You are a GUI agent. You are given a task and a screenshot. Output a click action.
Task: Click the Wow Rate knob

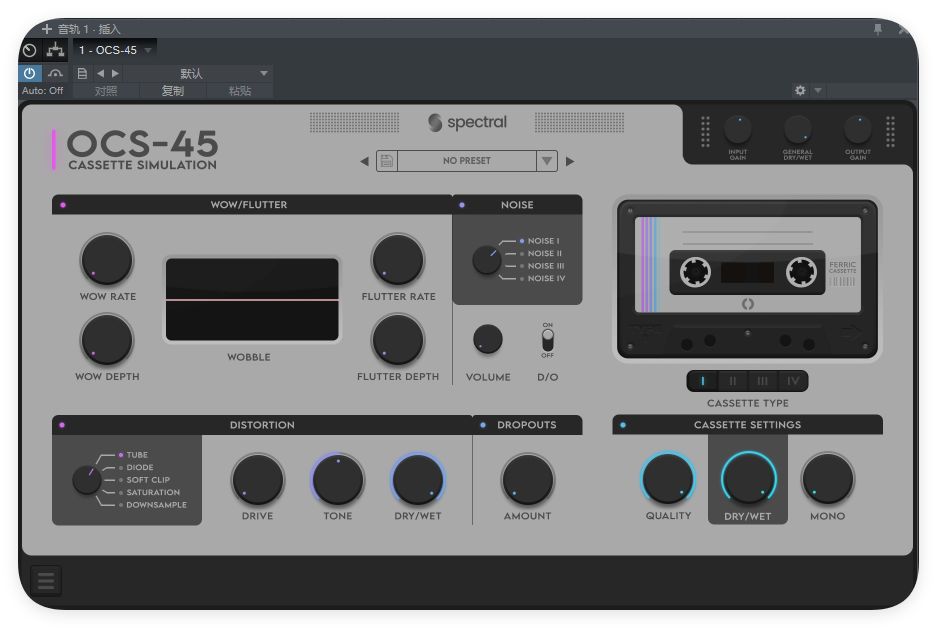coord(107,260)
